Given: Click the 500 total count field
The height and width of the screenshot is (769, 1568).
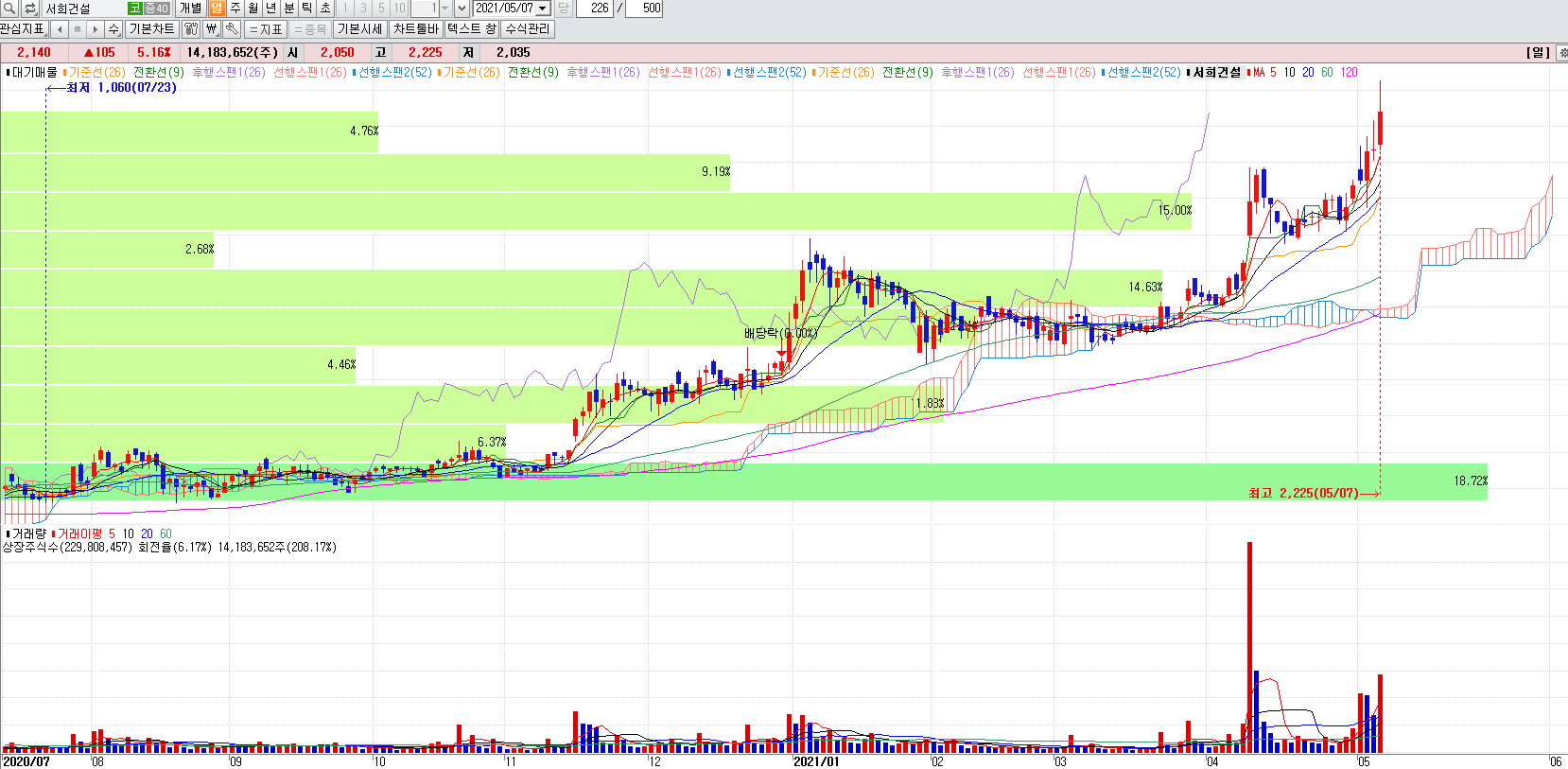Looking at the screenshot, I should (x=645, y=9).
